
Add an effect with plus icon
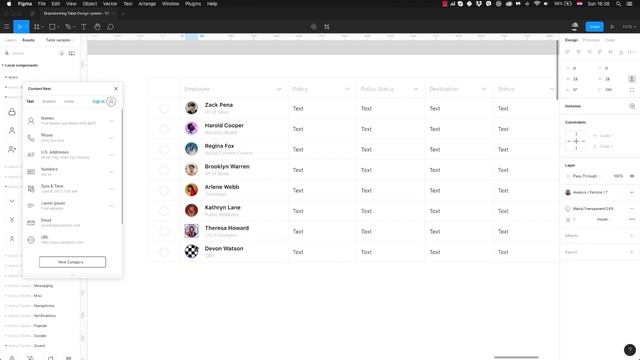coord(632,236)
